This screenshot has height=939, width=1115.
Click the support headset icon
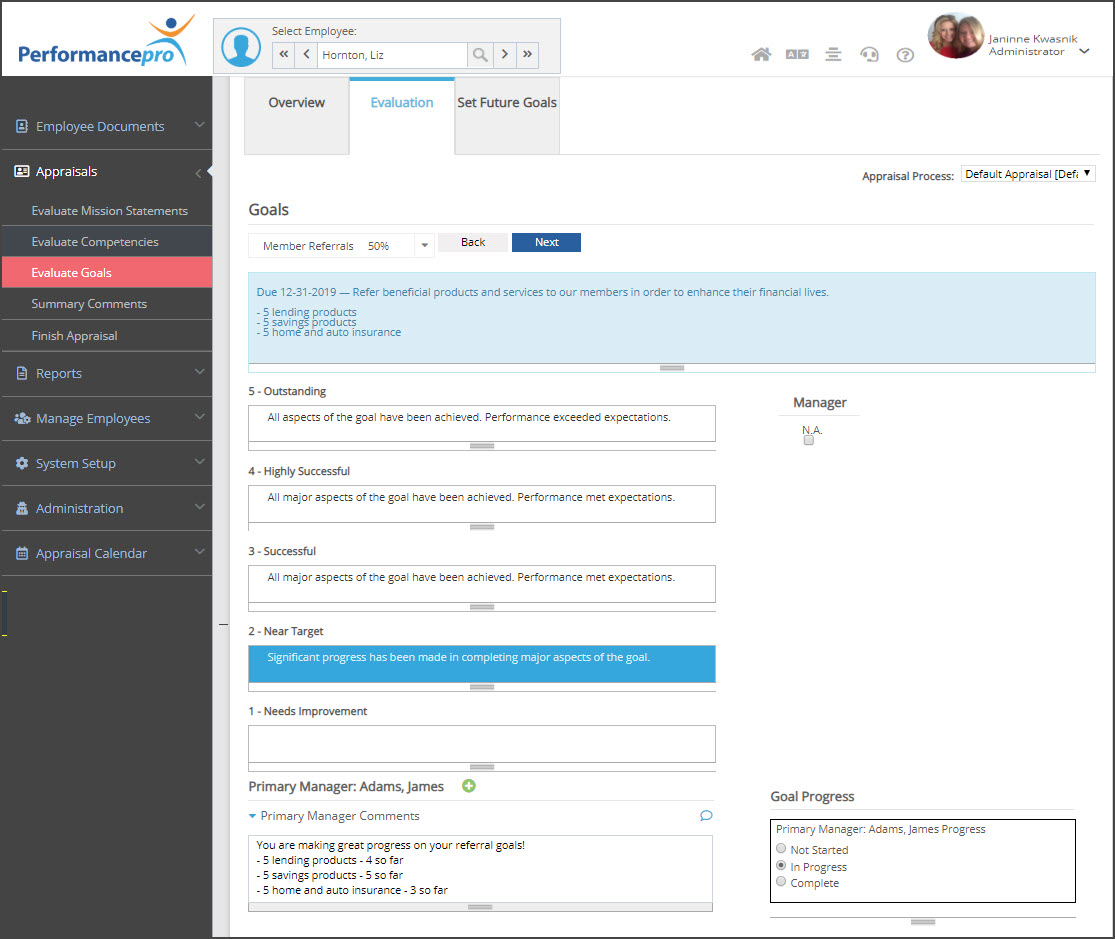[869, 55]
